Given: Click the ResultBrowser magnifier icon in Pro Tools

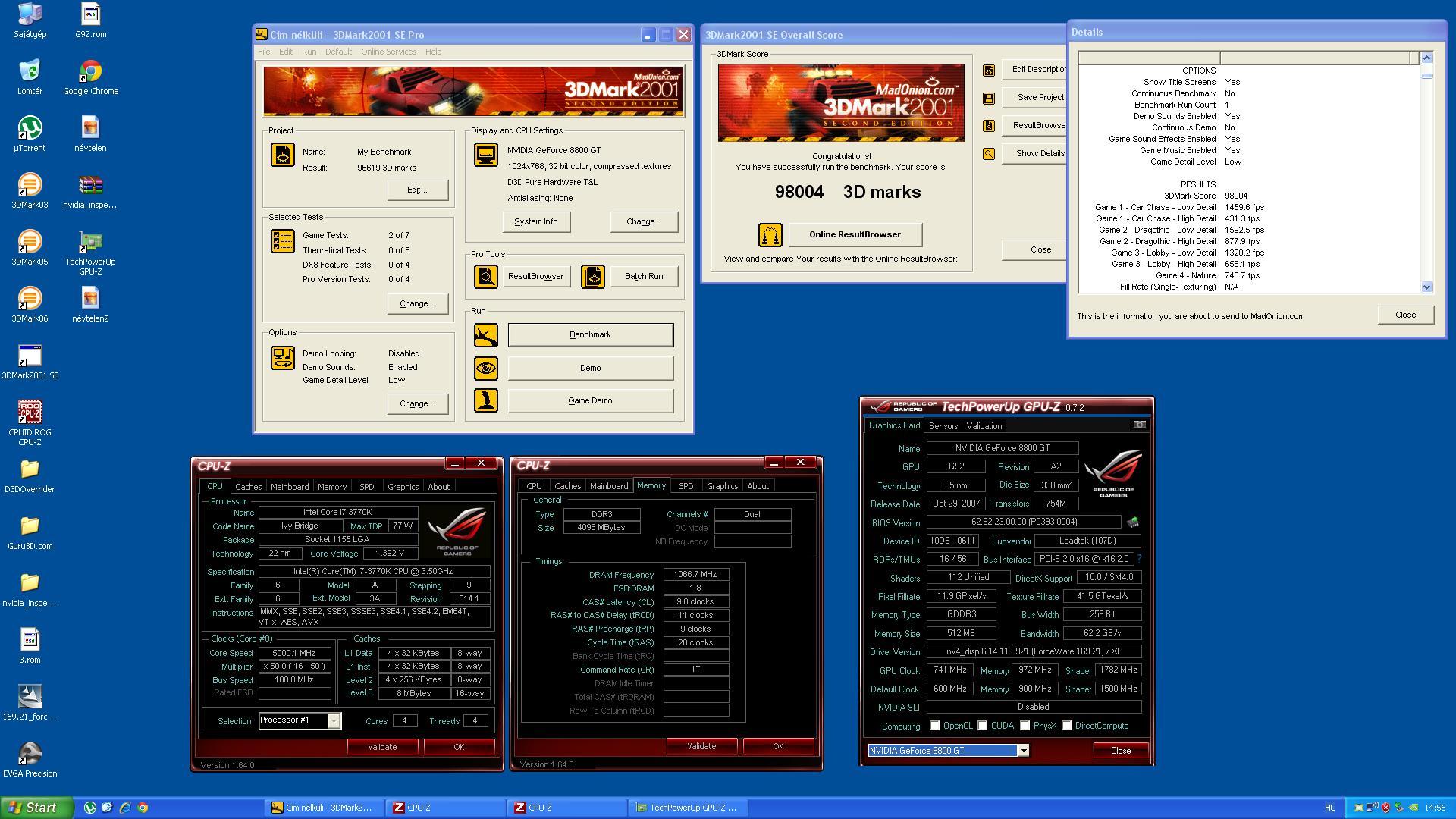Looking at the screenshot, I should pyautogui.click(x=486, y=277).
